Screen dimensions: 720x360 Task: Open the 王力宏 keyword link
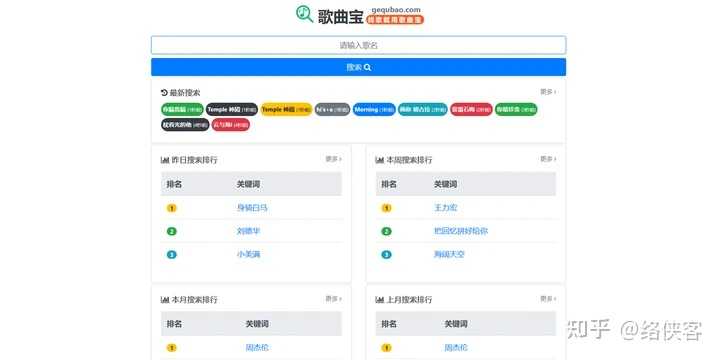point(445,208)
